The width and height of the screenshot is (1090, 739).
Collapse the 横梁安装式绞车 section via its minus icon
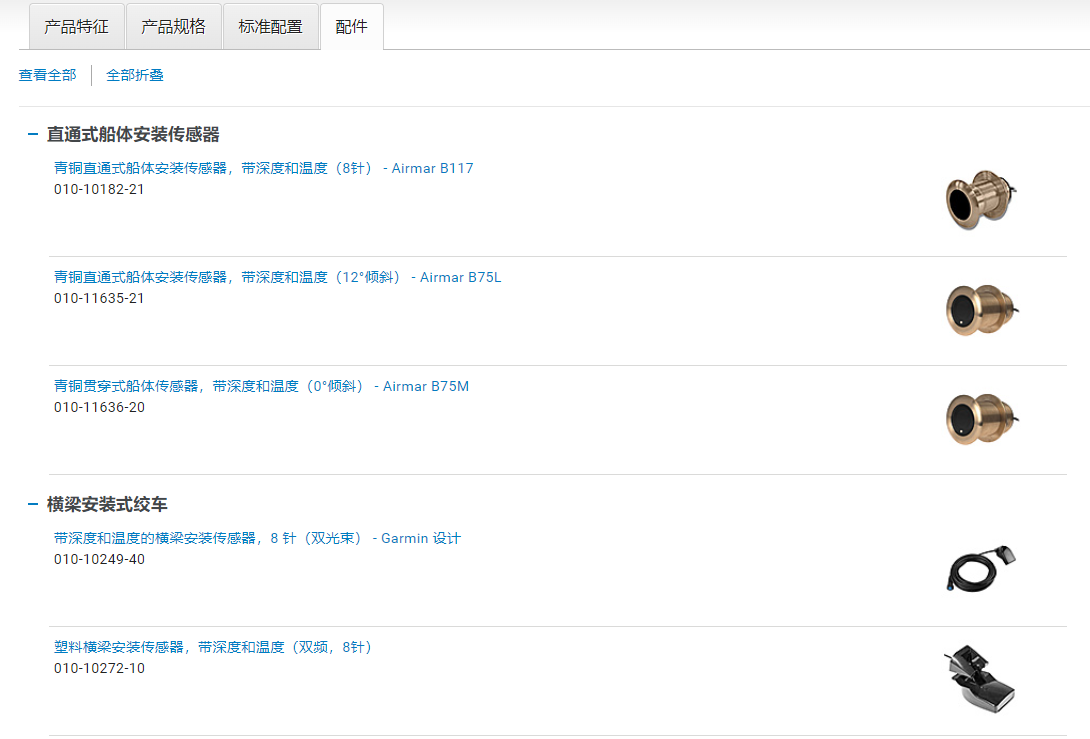click(33, 505)
